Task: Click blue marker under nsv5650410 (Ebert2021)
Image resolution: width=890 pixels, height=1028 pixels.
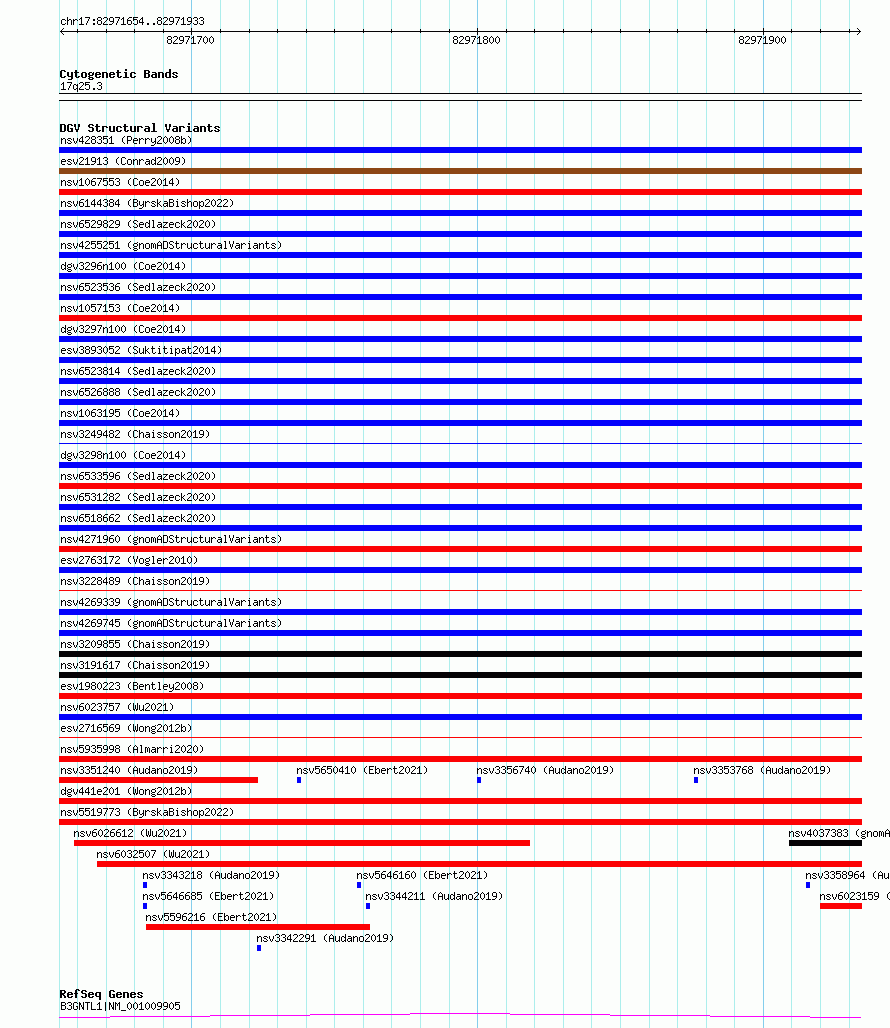Action: (x=299, y=780)
